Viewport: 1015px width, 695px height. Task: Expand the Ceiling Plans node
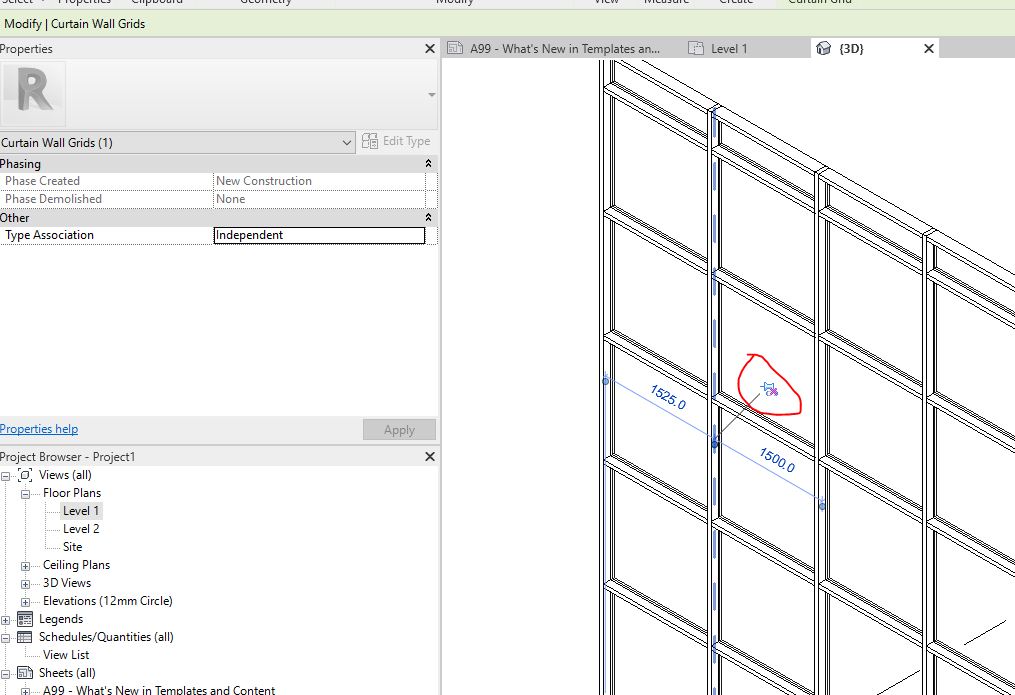pos(25,566)
